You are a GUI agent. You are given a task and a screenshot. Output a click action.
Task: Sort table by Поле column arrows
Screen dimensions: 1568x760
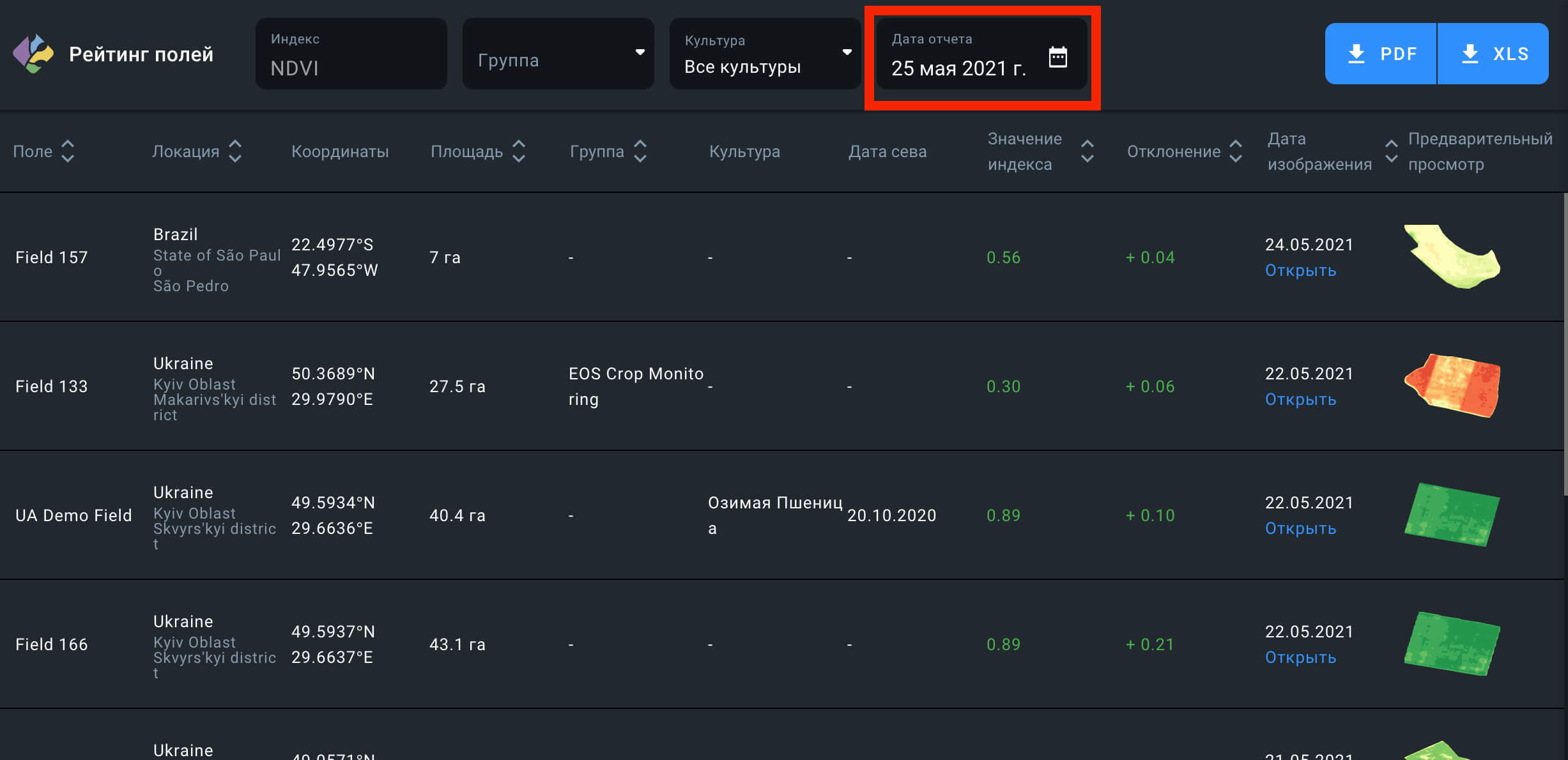pos(68,151)
